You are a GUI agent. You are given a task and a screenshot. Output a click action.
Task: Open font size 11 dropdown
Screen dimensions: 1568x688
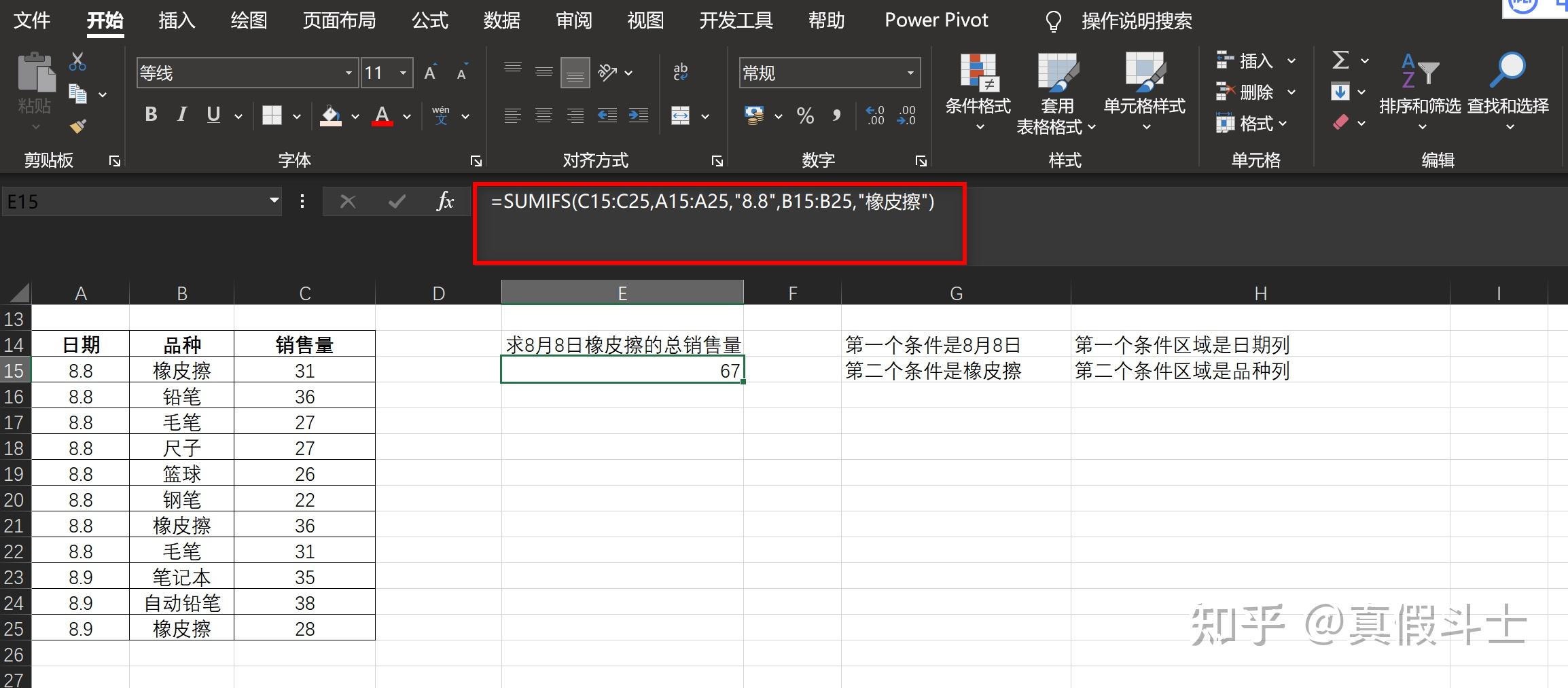tap(403, 73)
